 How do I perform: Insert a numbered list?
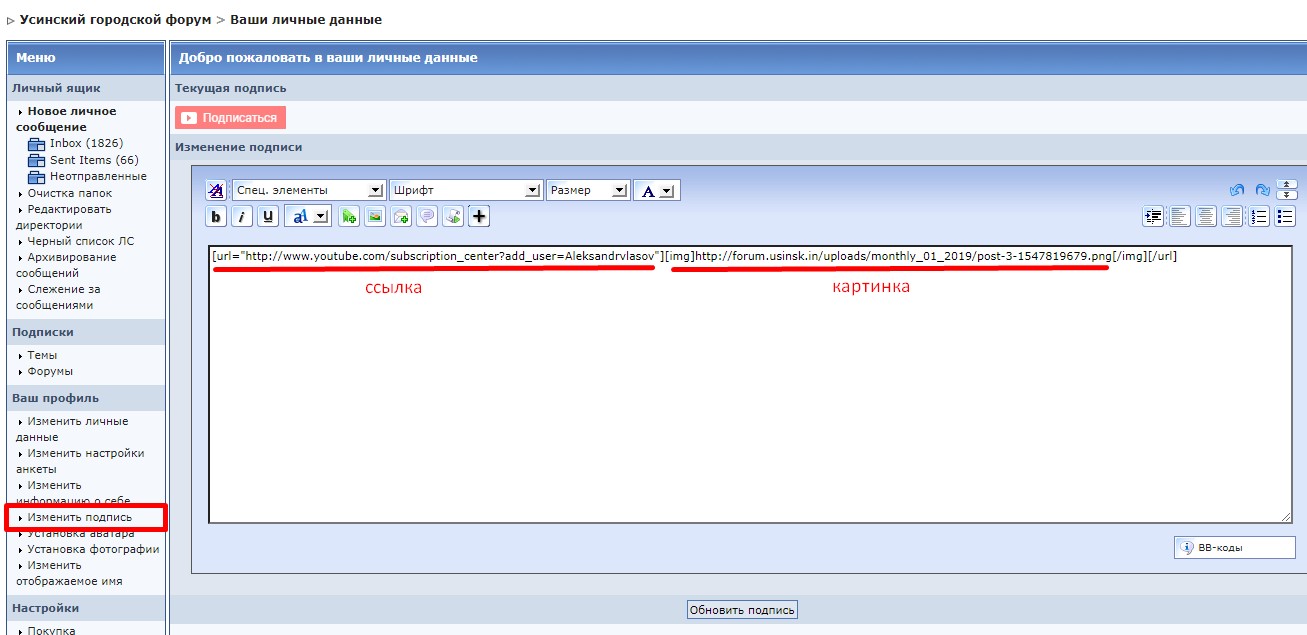[x=1260, y=216]
